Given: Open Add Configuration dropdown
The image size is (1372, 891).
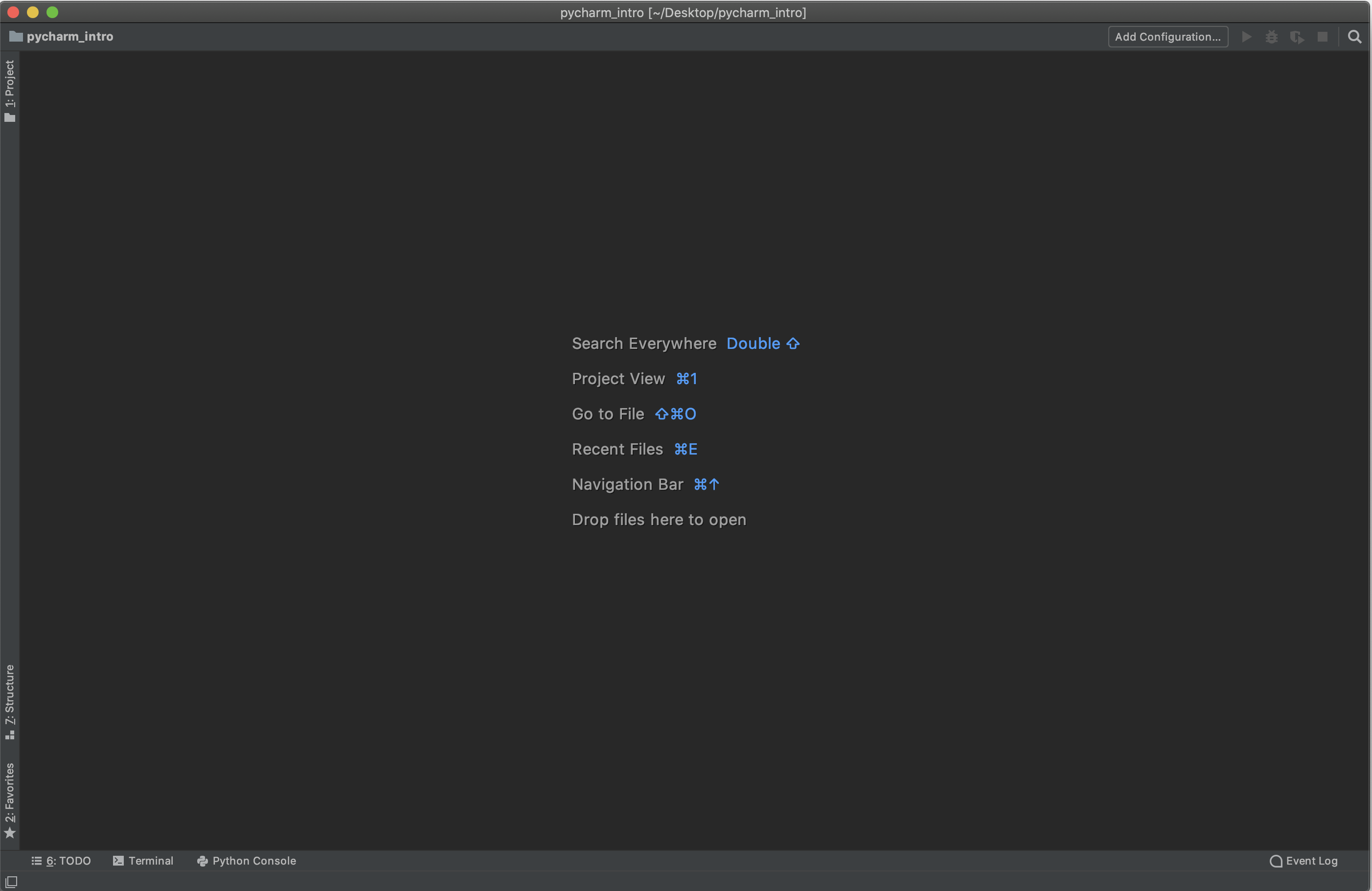Looking at the screenshot, I should point(1168,37).
